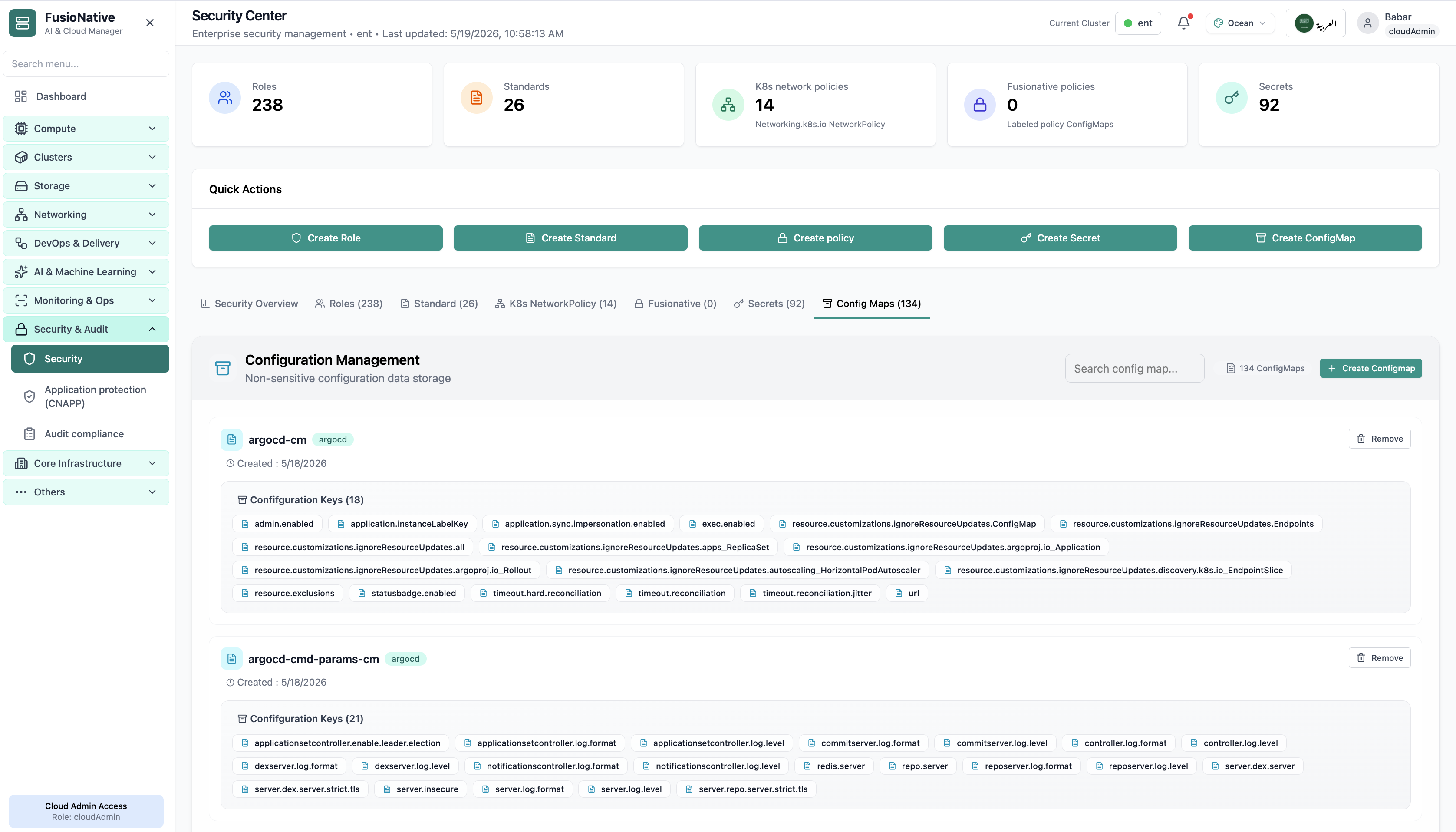Image resolution: width=1456 pixels, height=832 pixels.
Task: Expand the Core Infrastructure menu
Action: [x=86, y=463]
